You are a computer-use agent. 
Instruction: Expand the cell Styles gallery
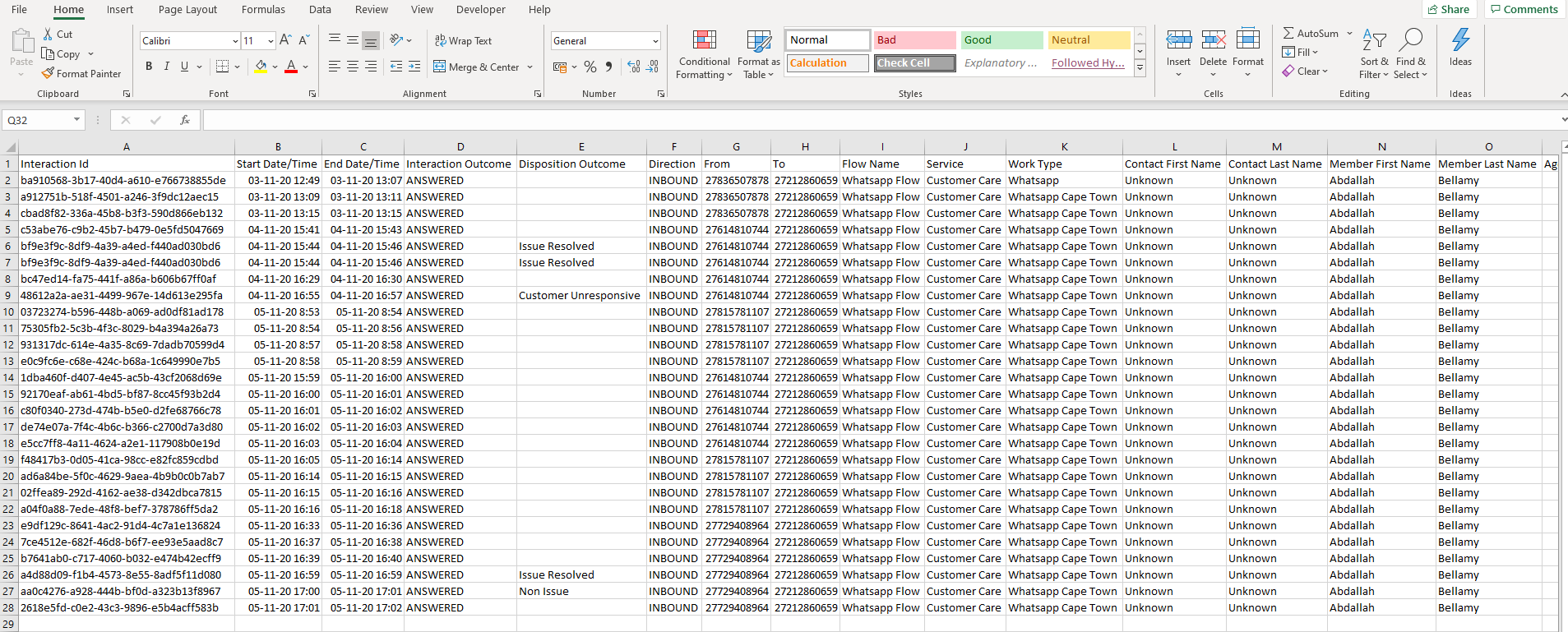click(1140, 69)
